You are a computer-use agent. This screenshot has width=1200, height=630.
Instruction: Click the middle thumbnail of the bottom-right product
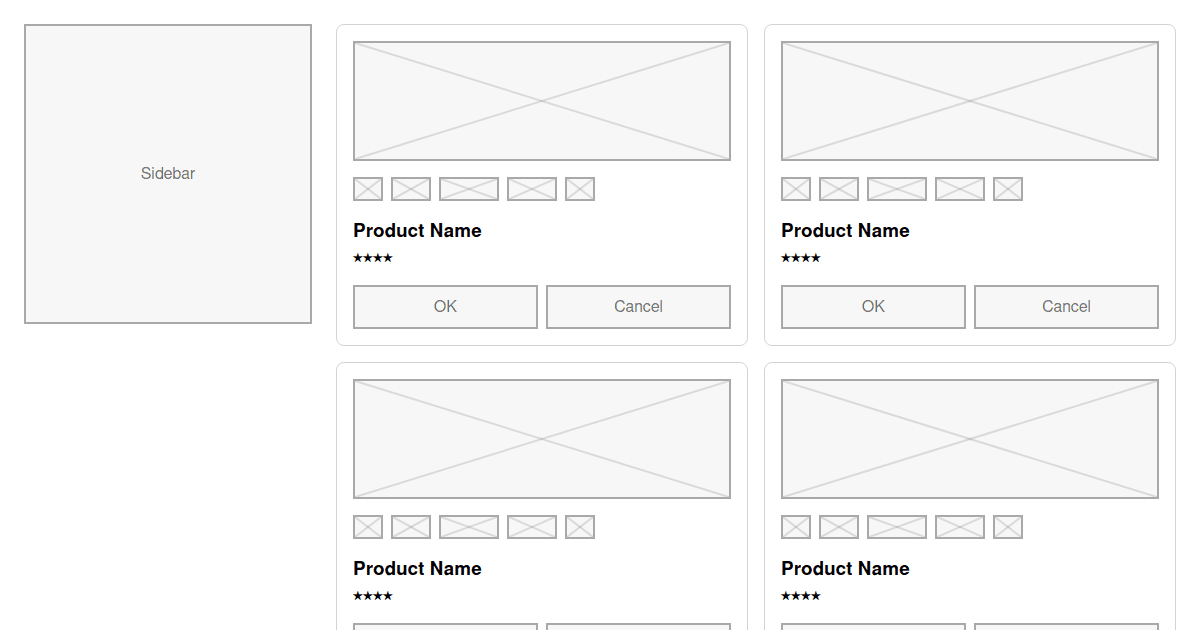[896, 527]
